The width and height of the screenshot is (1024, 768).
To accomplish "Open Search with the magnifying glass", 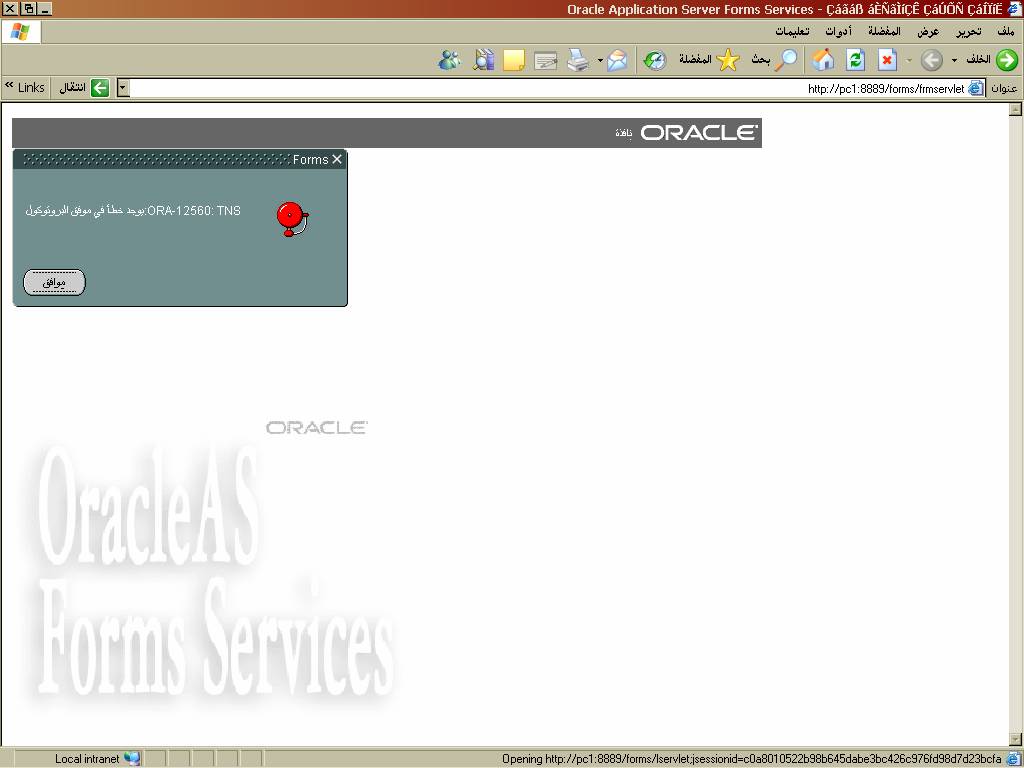I will tap(787, 60).
